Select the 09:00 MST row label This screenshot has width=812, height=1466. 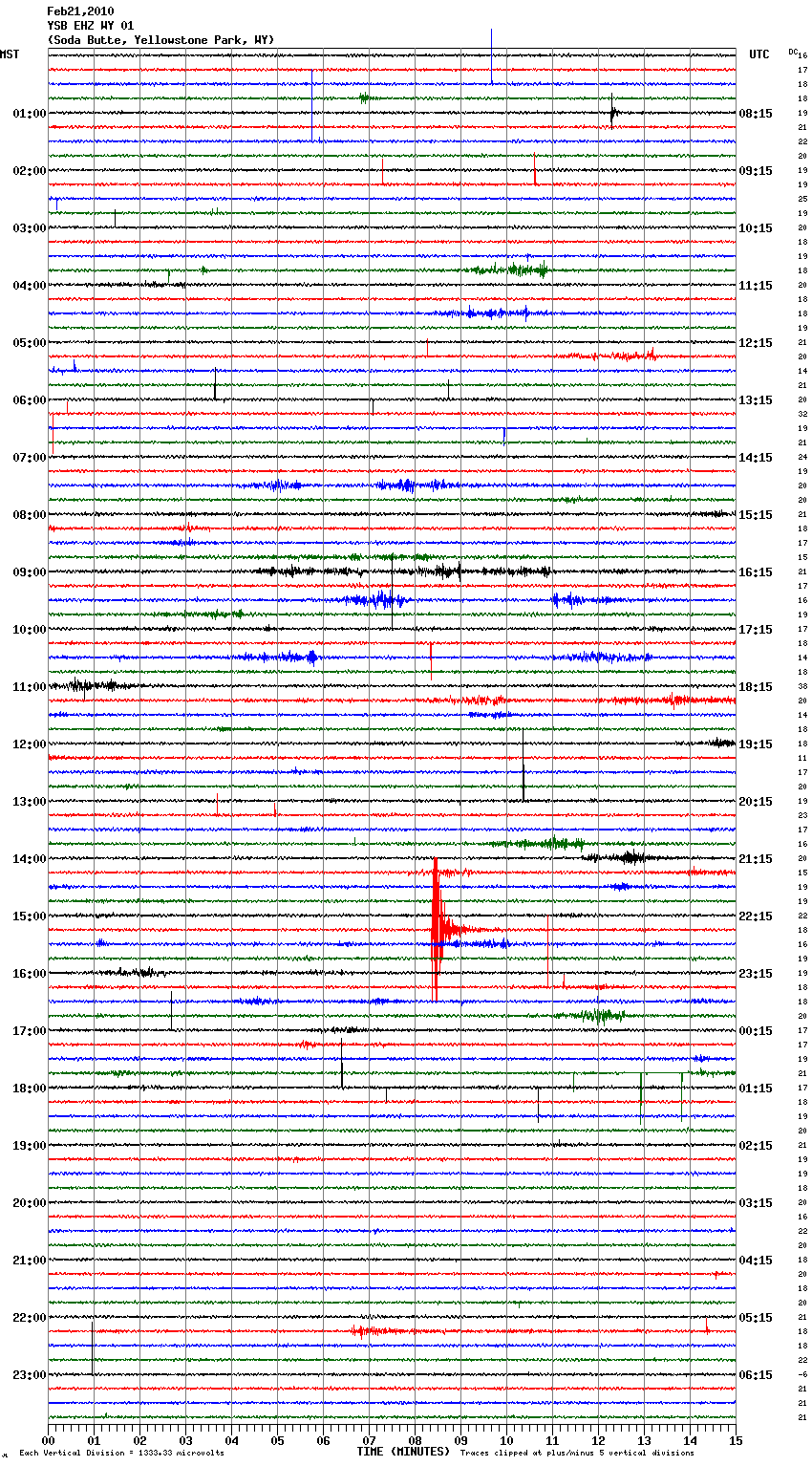pos(29,572)
